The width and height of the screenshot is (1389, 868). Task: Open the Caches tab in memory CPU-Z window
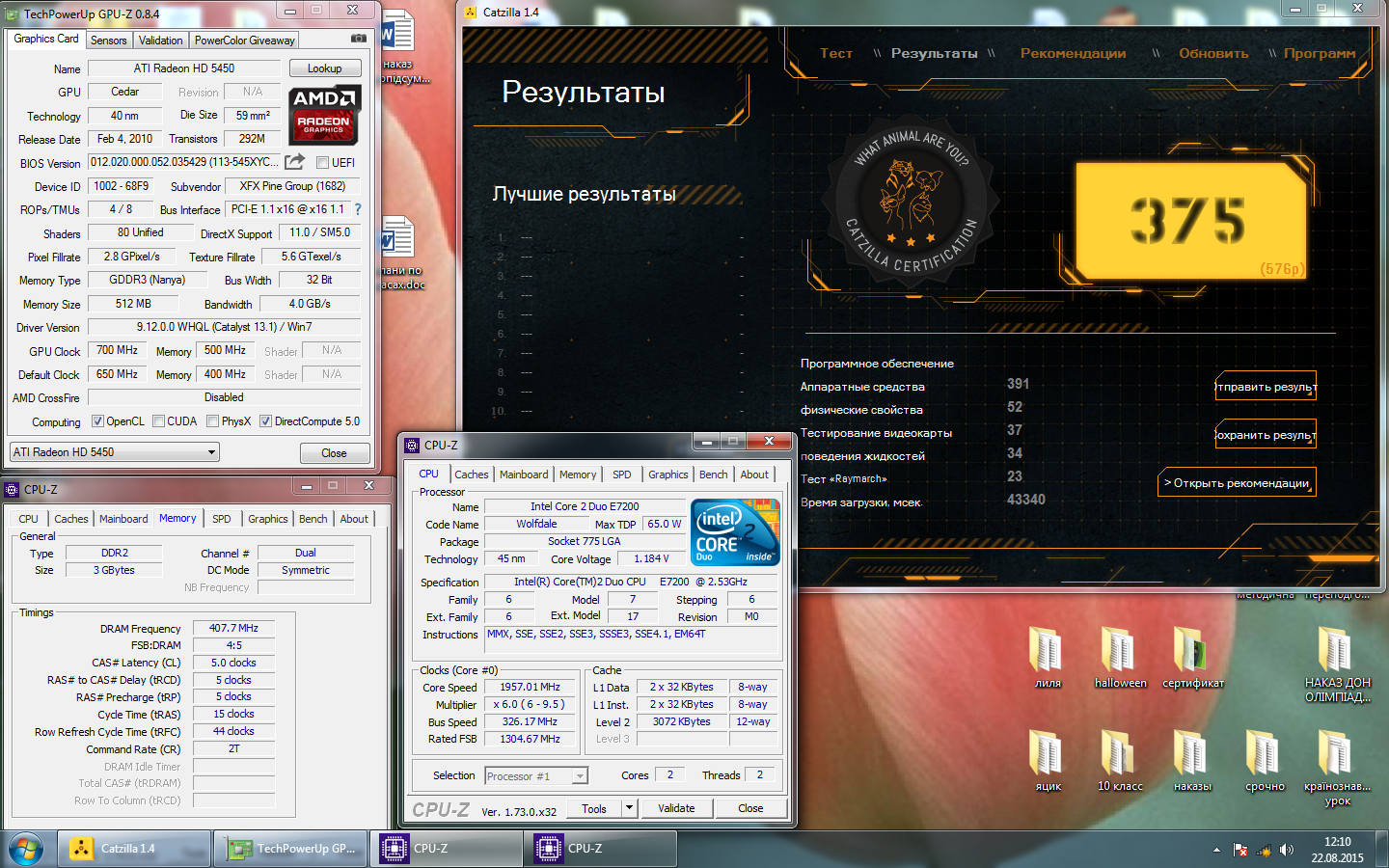(71, 519)
